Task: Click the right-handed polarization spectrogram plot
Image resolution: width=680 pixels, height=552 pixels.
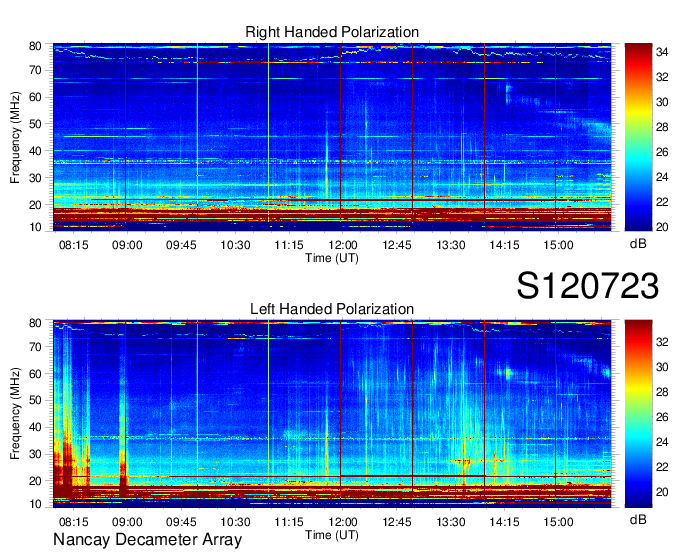Action: click(332, 137)
